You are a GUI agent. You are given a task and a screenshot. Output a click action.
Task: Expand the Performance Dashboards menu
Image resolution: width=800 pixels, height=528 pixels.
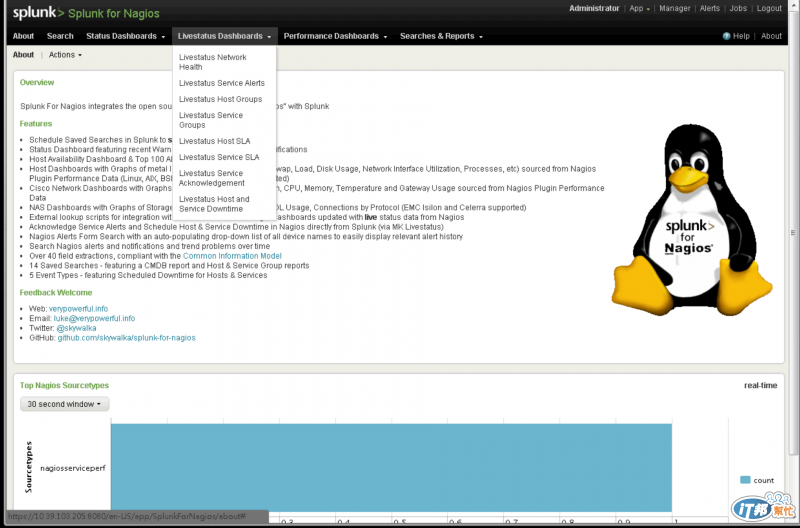335,36
